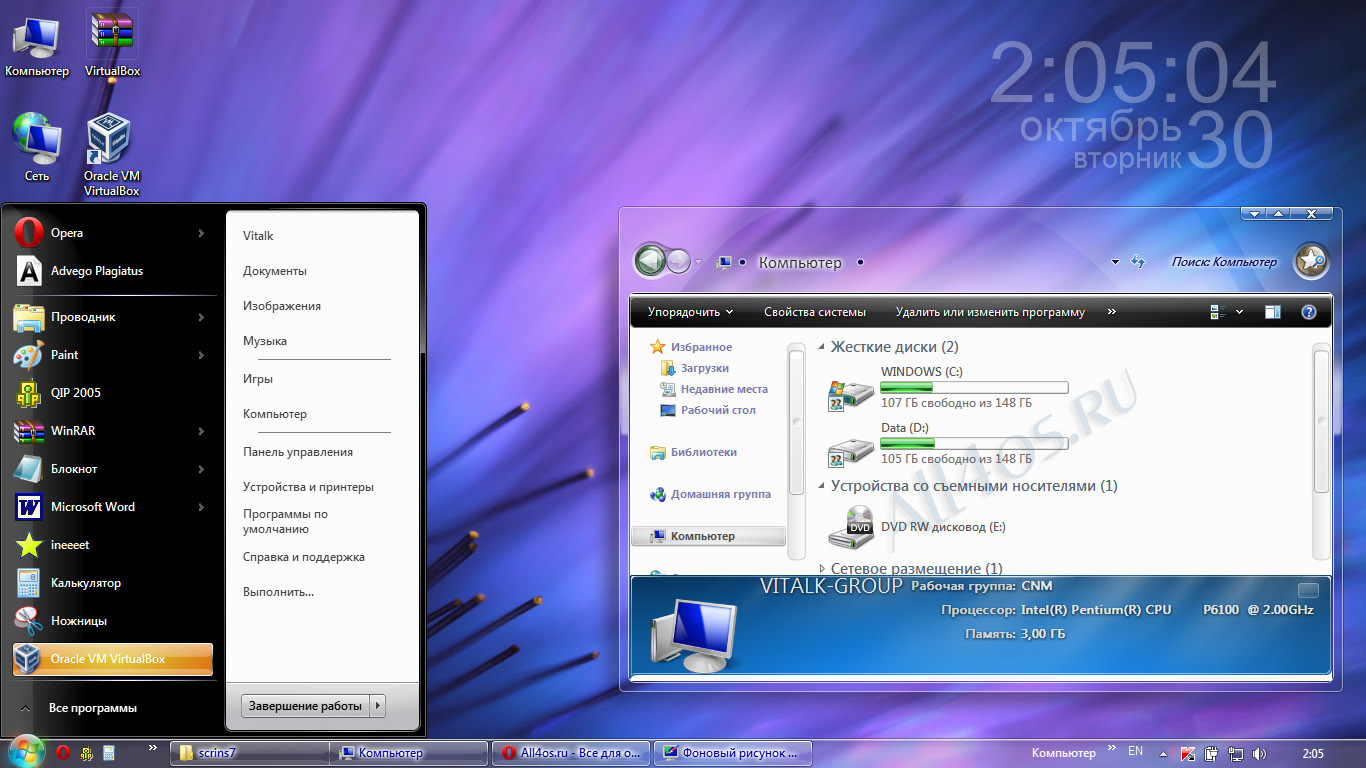The image size is (1366, 768).
Task: Click the Data (D:) free space bar
Action: click(x=974, y=443)
